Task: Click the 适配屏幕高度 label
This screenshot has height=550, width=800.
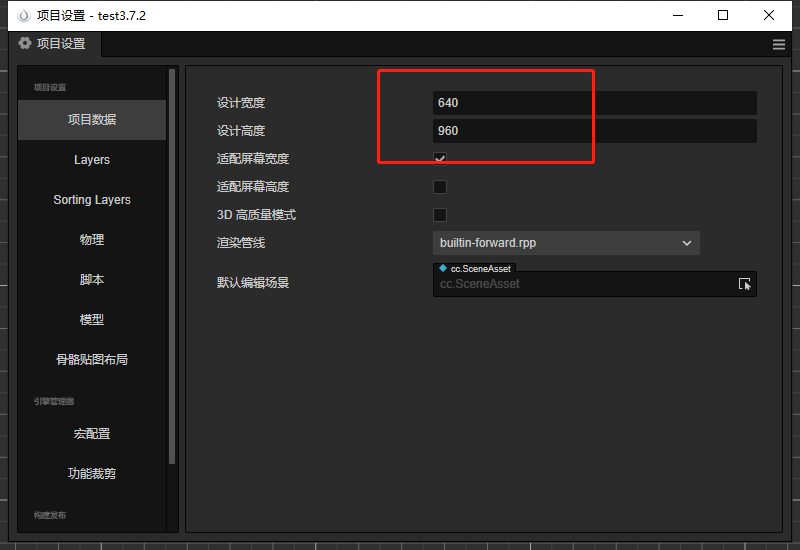Action: click(253, 187)
